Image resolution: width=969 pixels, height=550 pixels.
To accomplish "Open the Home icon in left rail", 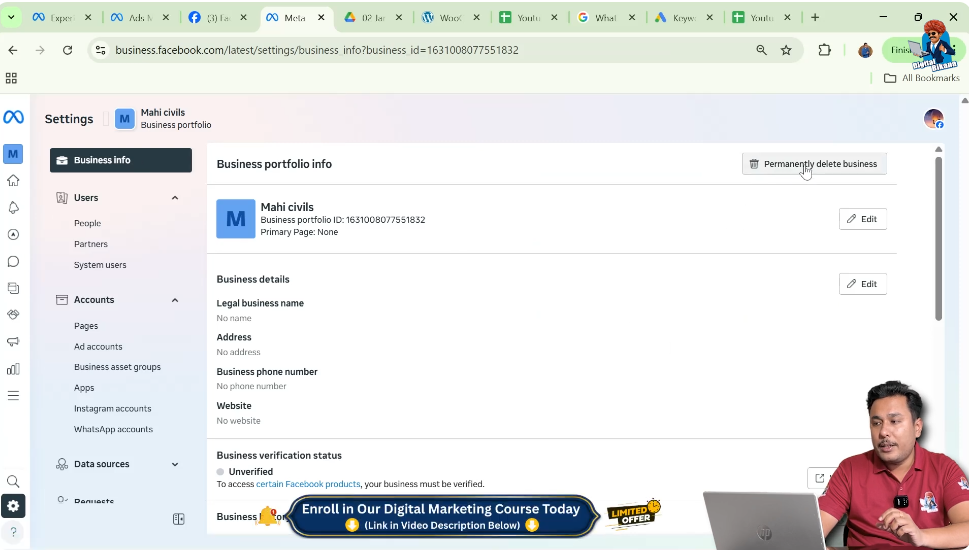I will [13, 180].
